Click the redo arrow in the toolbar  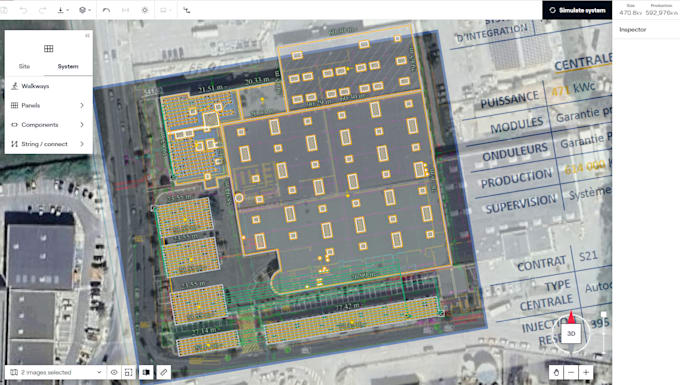click(42, 10)
